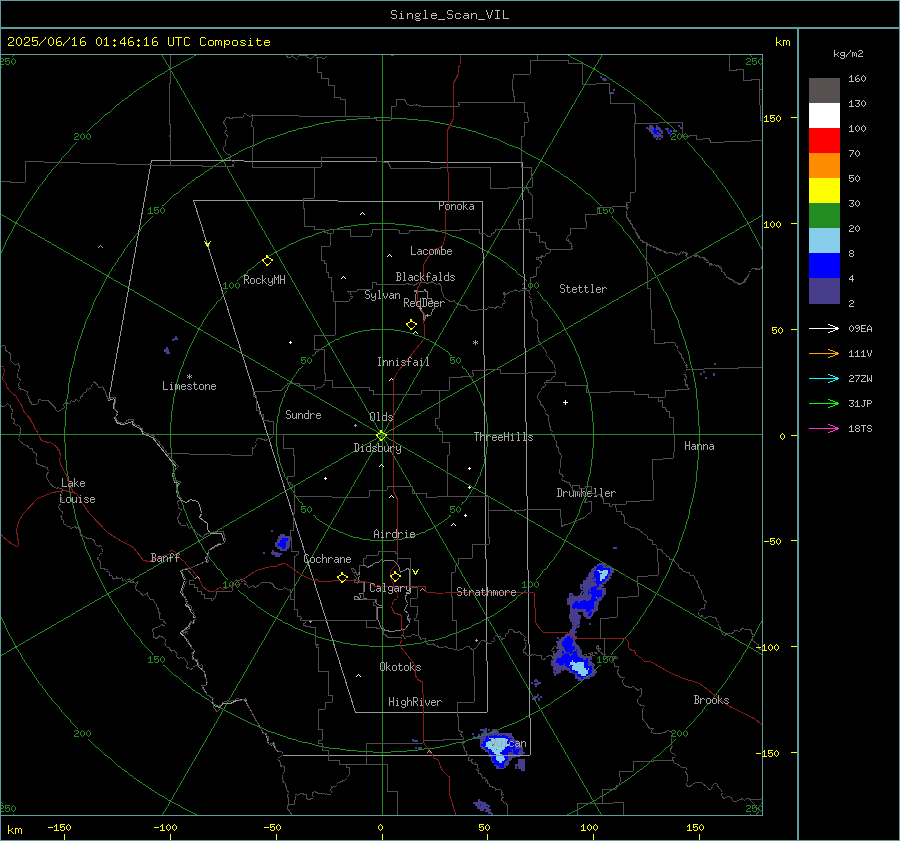The height and width of the screenshot is (841, 900).
Task: Select the cyan 27ZW arrow in legend
Action: [824, 378]
